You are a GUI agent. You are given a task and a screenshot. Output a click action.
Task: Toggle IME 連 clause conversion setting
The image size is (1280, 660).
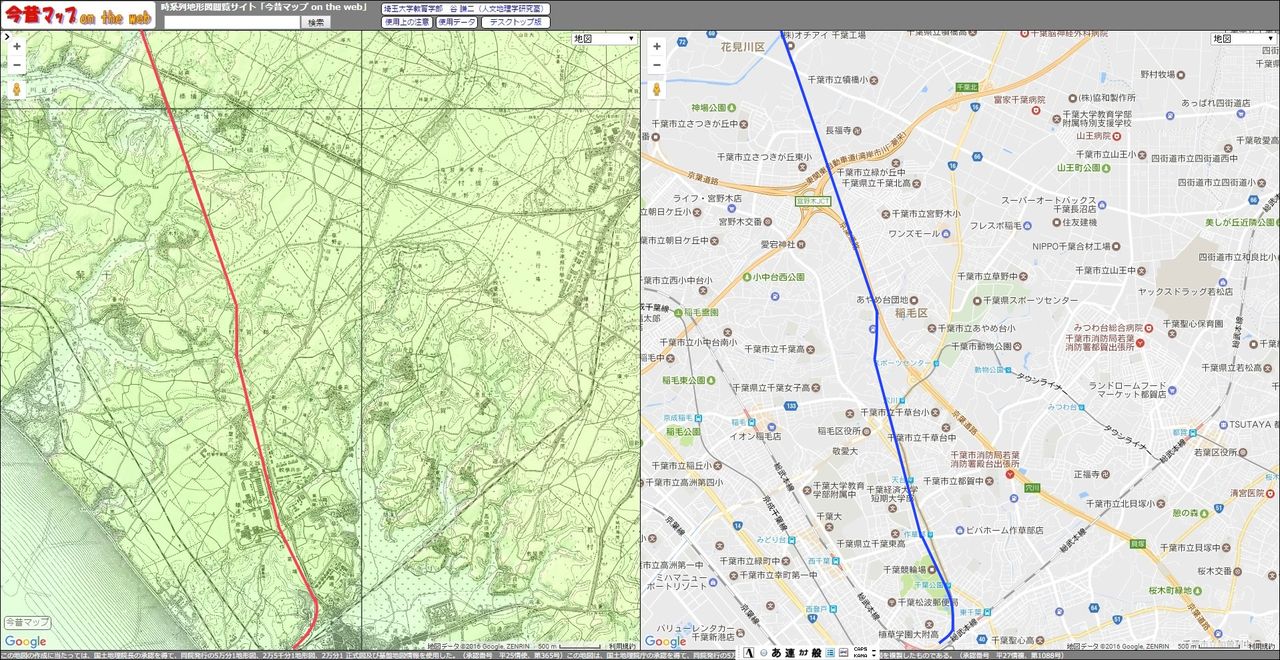coord(789,652)
